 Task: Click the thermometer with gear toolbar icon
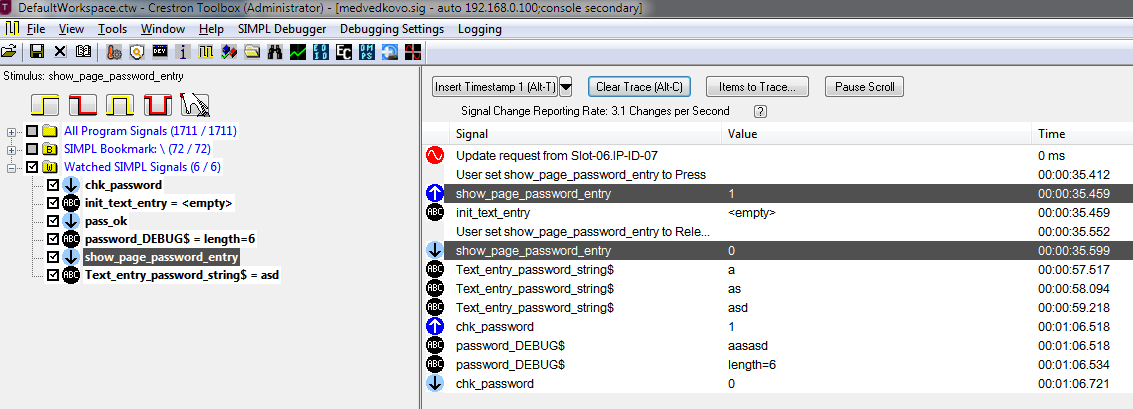pyautogui.click(x=113, y=52)
